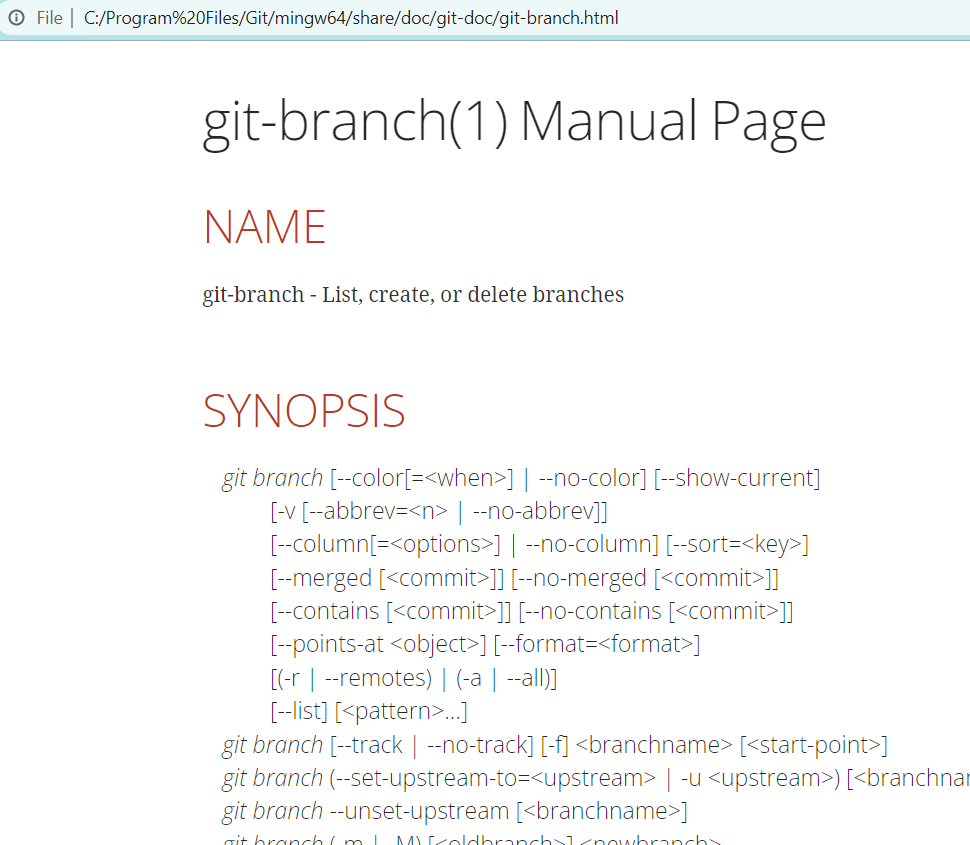This screenshot has height=845, width=970.
Task: Click the "[--no-merged [<commit>]]" option text
Action: point(645,578)
